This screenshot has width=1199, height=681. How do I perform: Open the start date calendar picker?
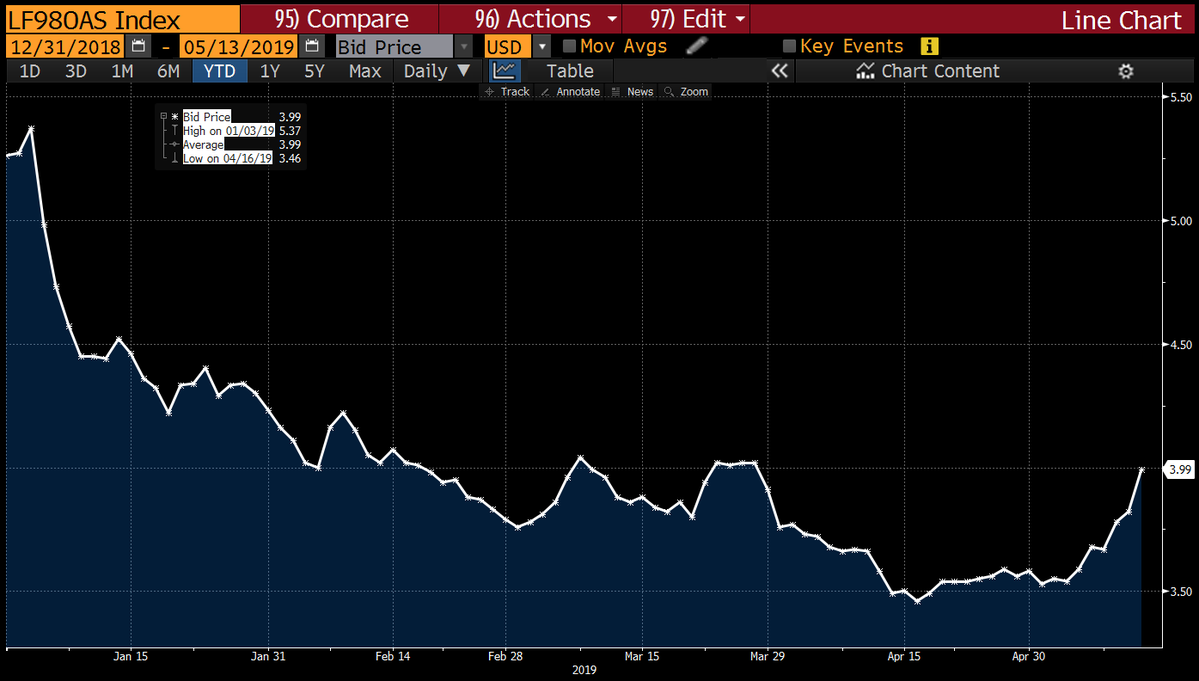(138, 47)
